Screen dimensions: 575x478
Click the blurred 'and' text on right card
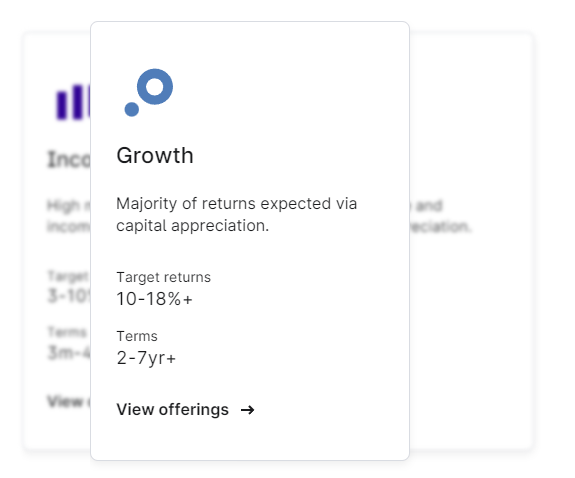pos(427,205)
